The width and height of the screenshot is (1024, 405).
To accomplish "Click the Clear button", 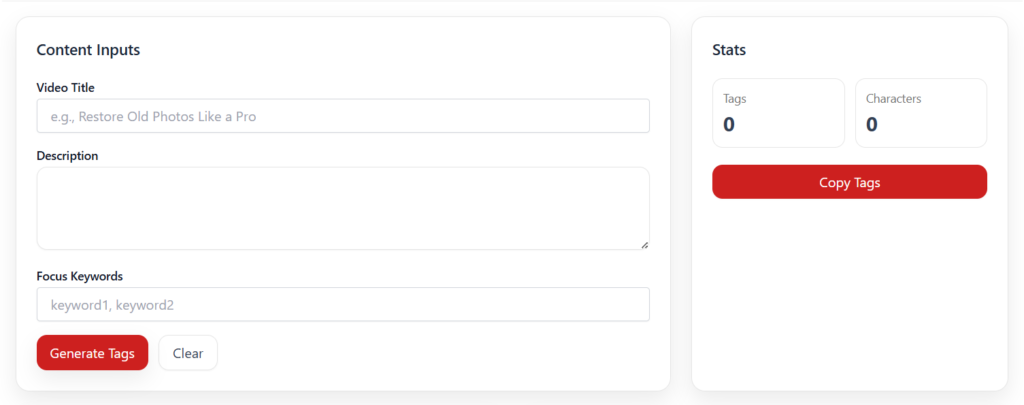I will (x=188, y=353).
